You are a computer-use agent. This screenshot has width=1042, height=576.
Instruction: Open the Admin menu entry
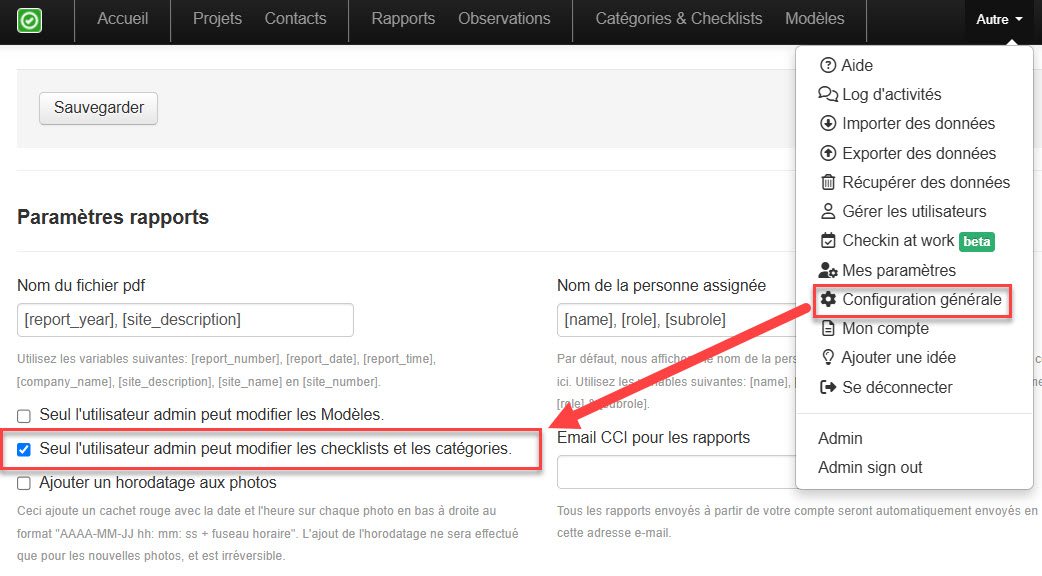(840, 438)
